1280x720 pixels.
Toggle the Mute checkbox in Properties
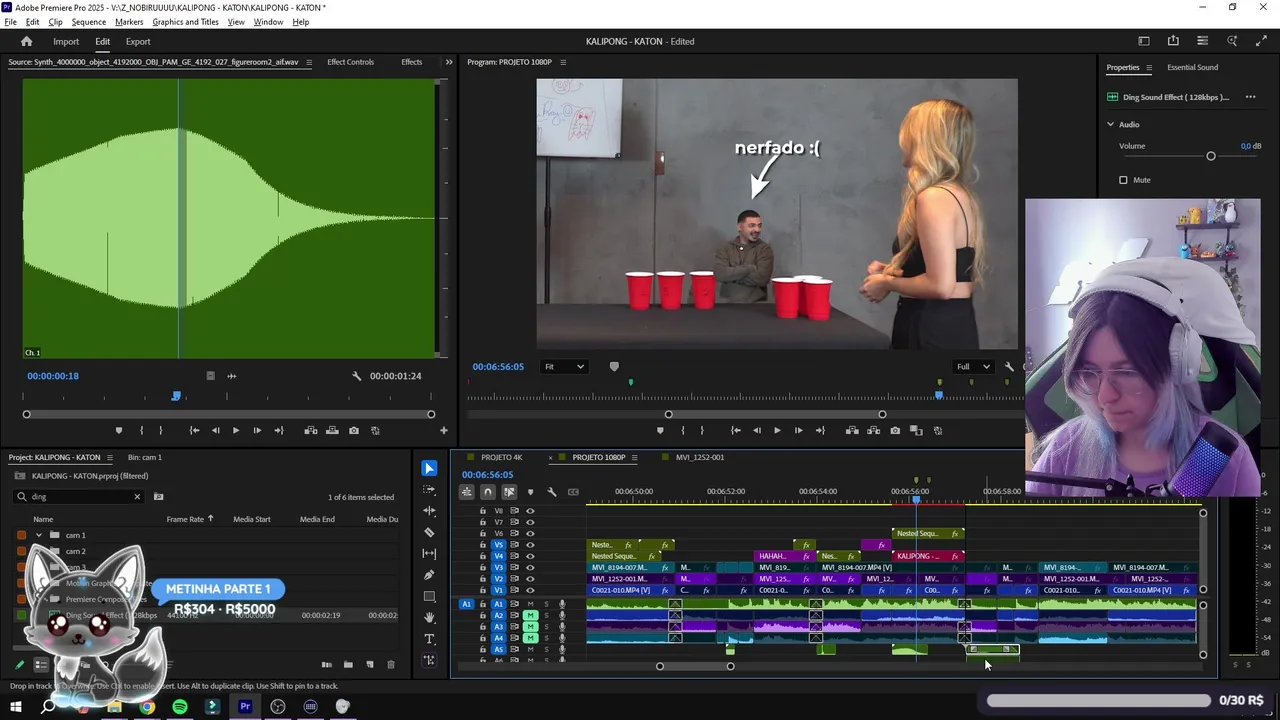pos(1123,180)
